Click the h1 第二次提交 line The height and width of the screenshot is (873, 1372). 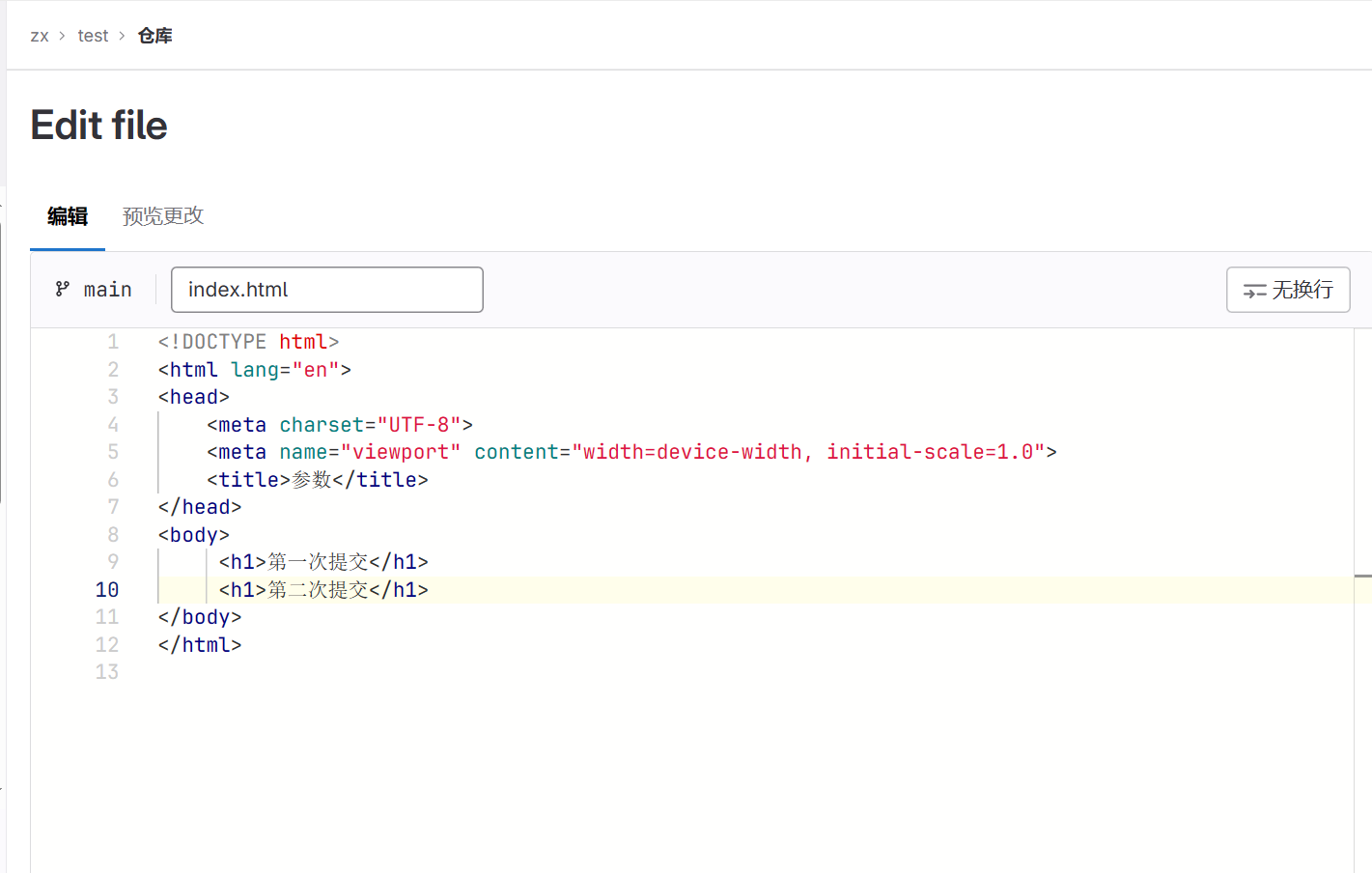pyautogui.click(x=323, y=590)
